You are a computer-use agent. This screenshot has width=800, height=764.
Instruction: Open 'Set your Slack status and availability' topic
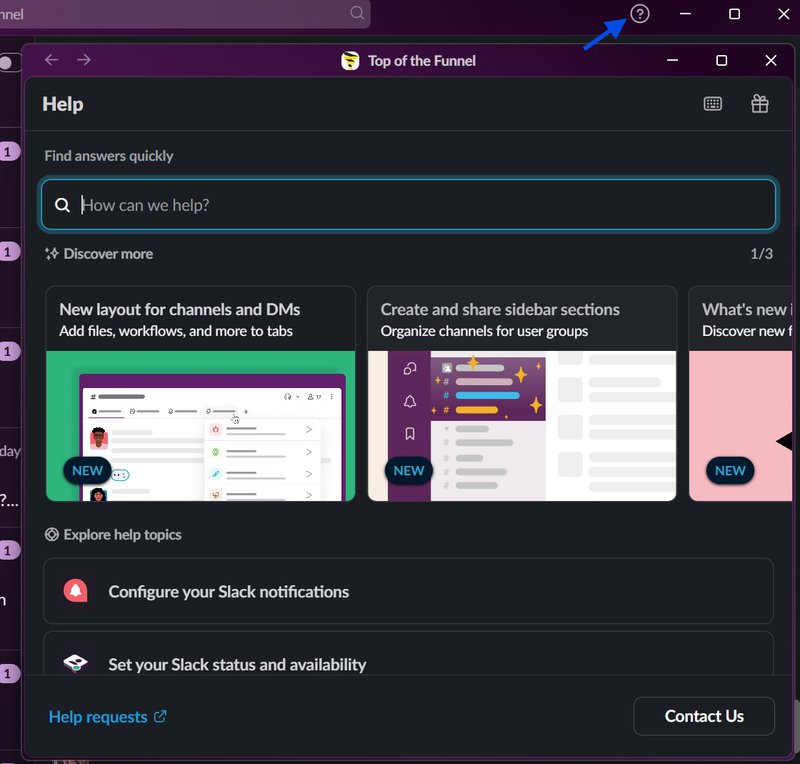(x=408, y=654)
